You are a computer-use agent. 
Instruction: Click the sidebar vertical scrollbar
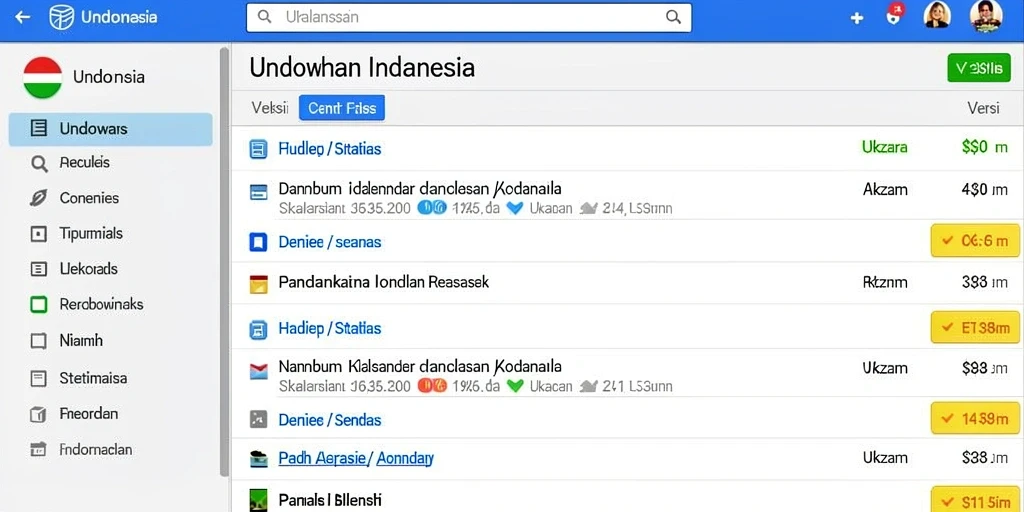tap(224, 261)
